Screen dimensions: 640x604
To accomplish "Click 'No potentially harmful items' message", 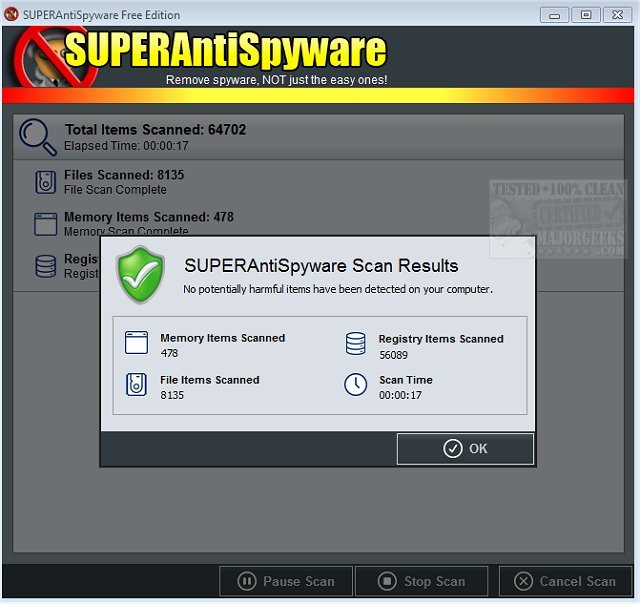I will click(338, 289).
